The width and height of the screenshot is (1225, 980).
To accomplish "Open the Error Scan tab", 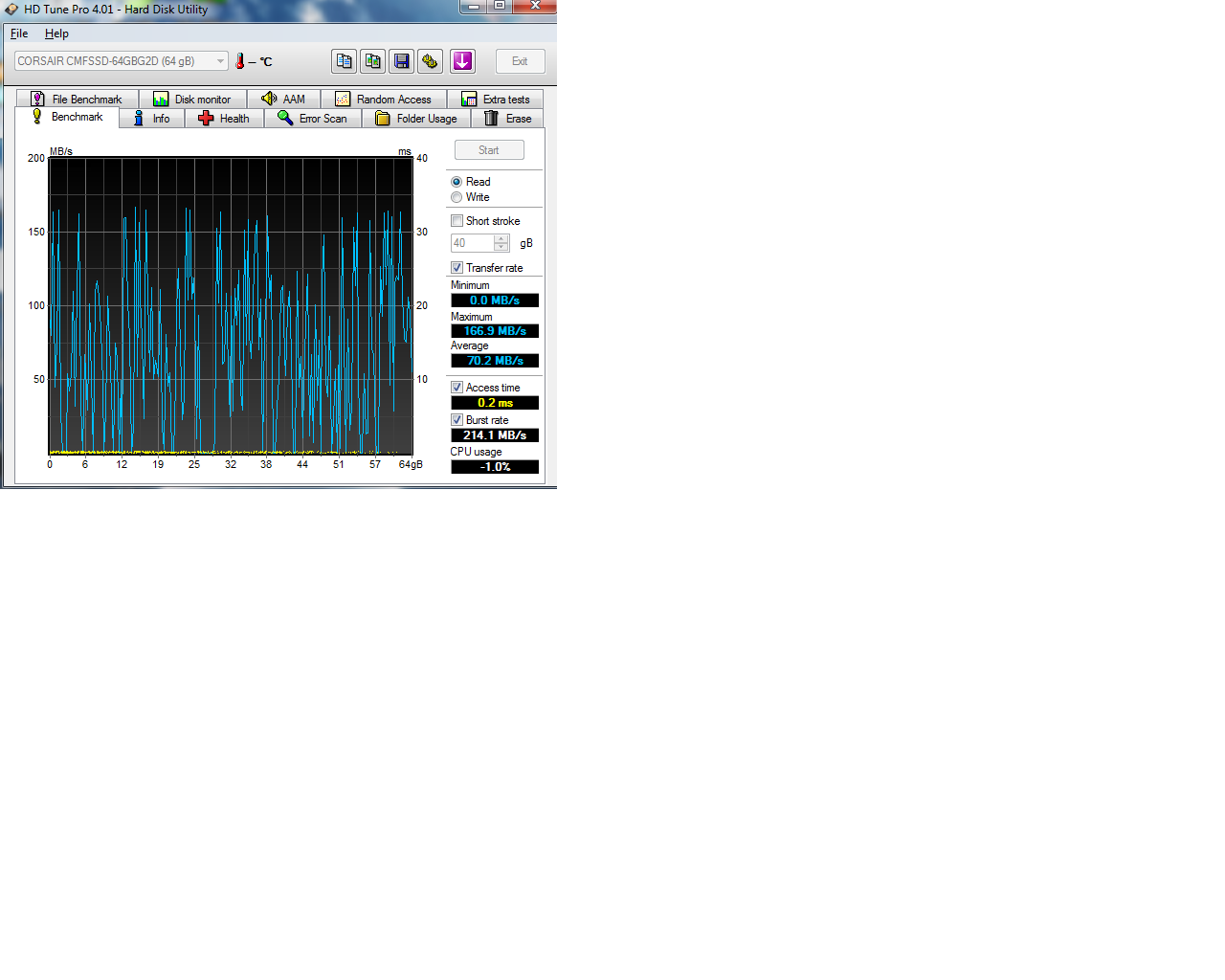I will 313,119.
